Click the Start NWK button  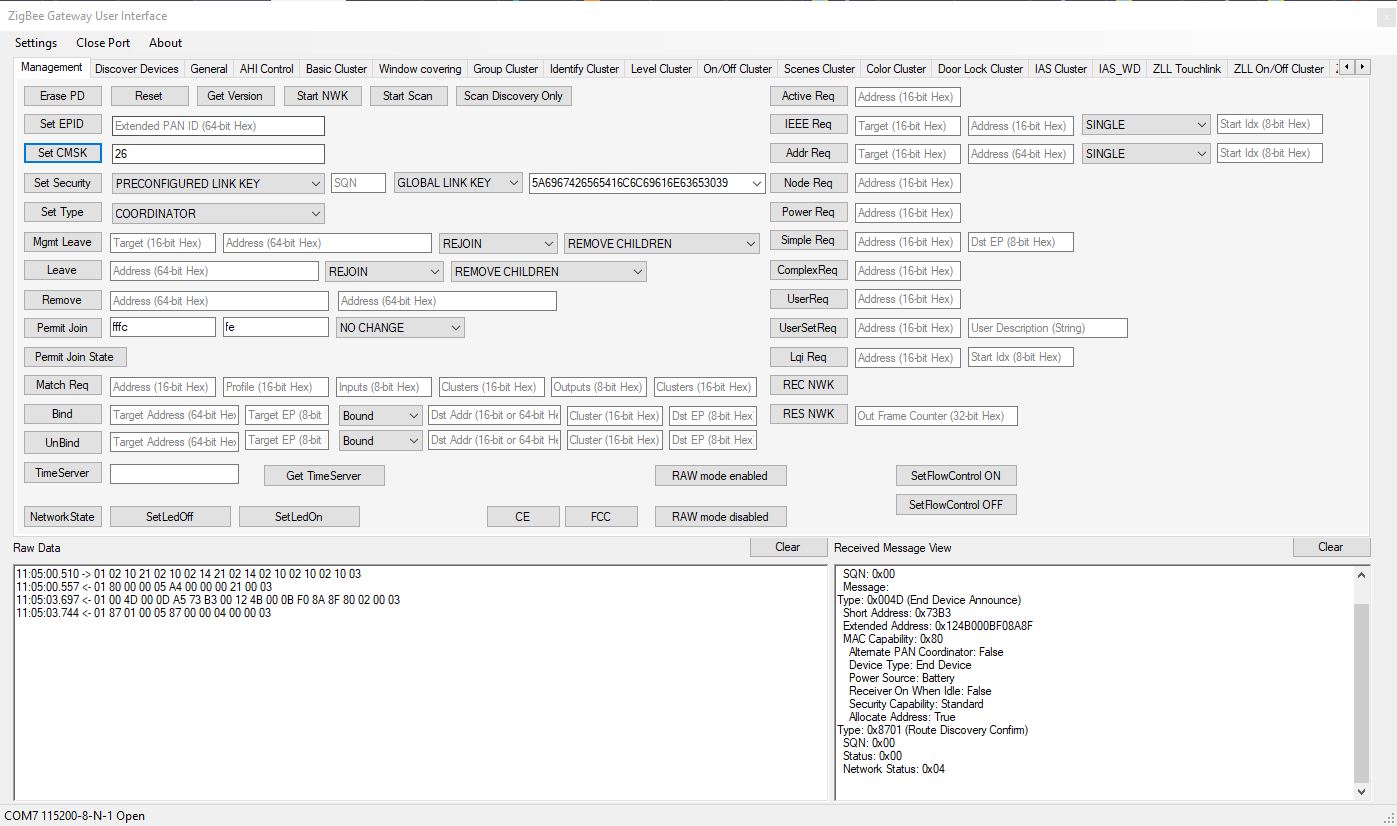(x=321, y=96)
